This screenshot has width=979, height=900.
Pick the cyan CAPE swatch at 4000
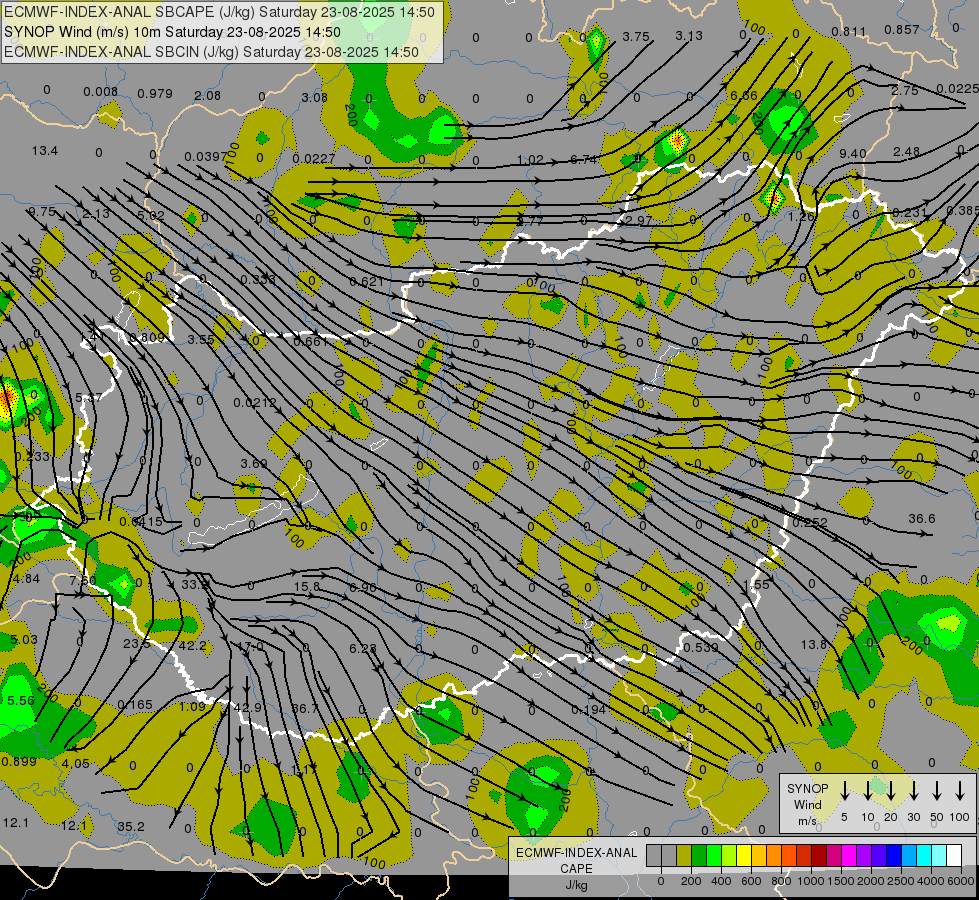(924, 856)
